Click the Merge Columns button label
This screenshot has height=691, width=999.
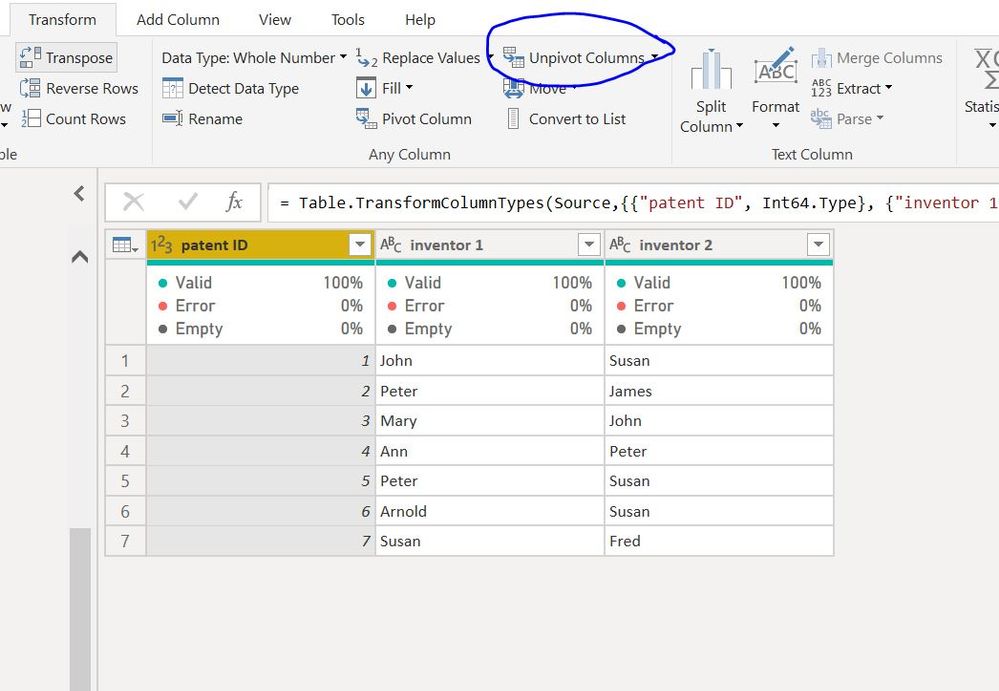[889, 58]
